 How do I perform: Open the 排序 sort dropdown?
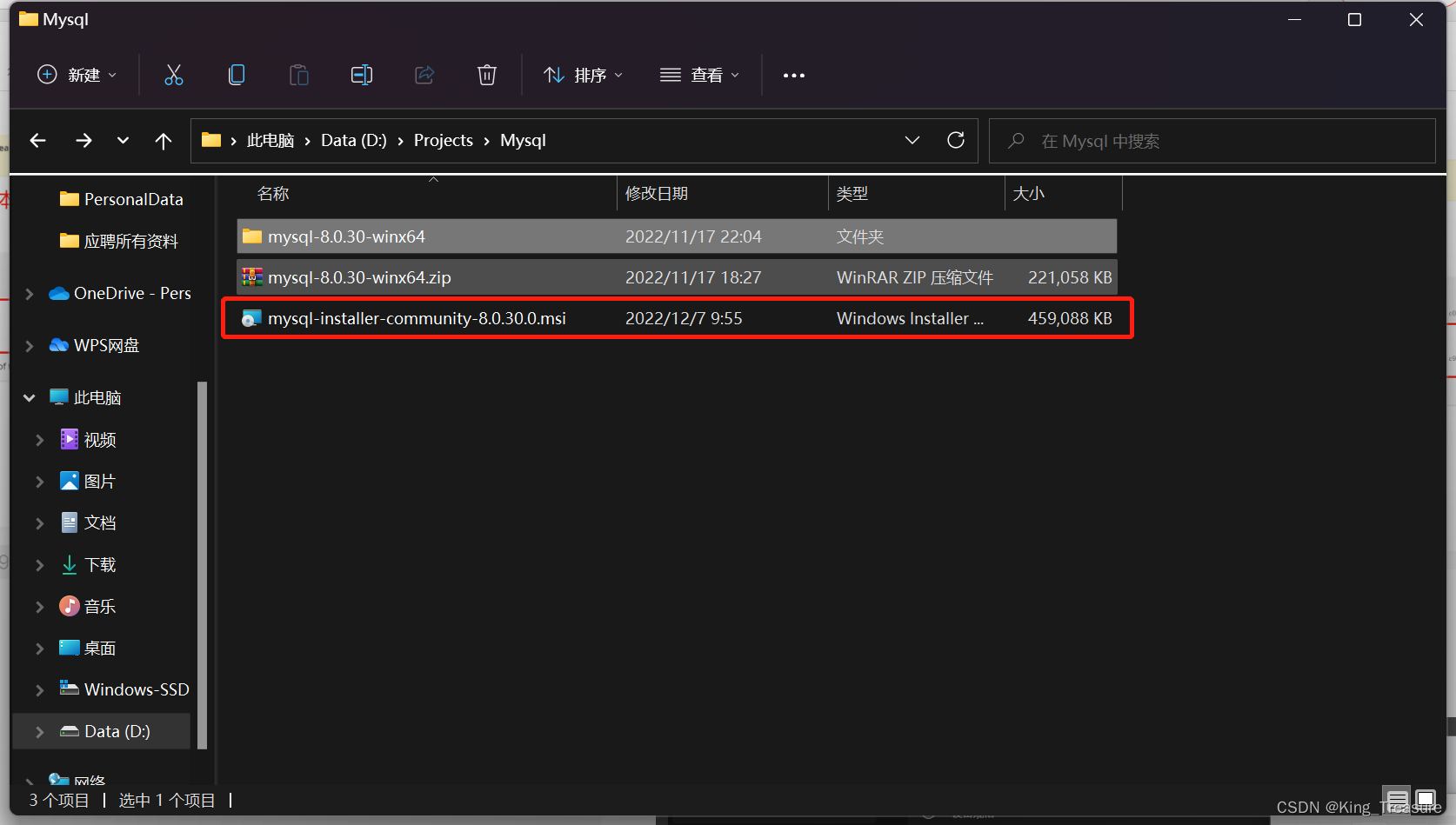coord(584,76)
